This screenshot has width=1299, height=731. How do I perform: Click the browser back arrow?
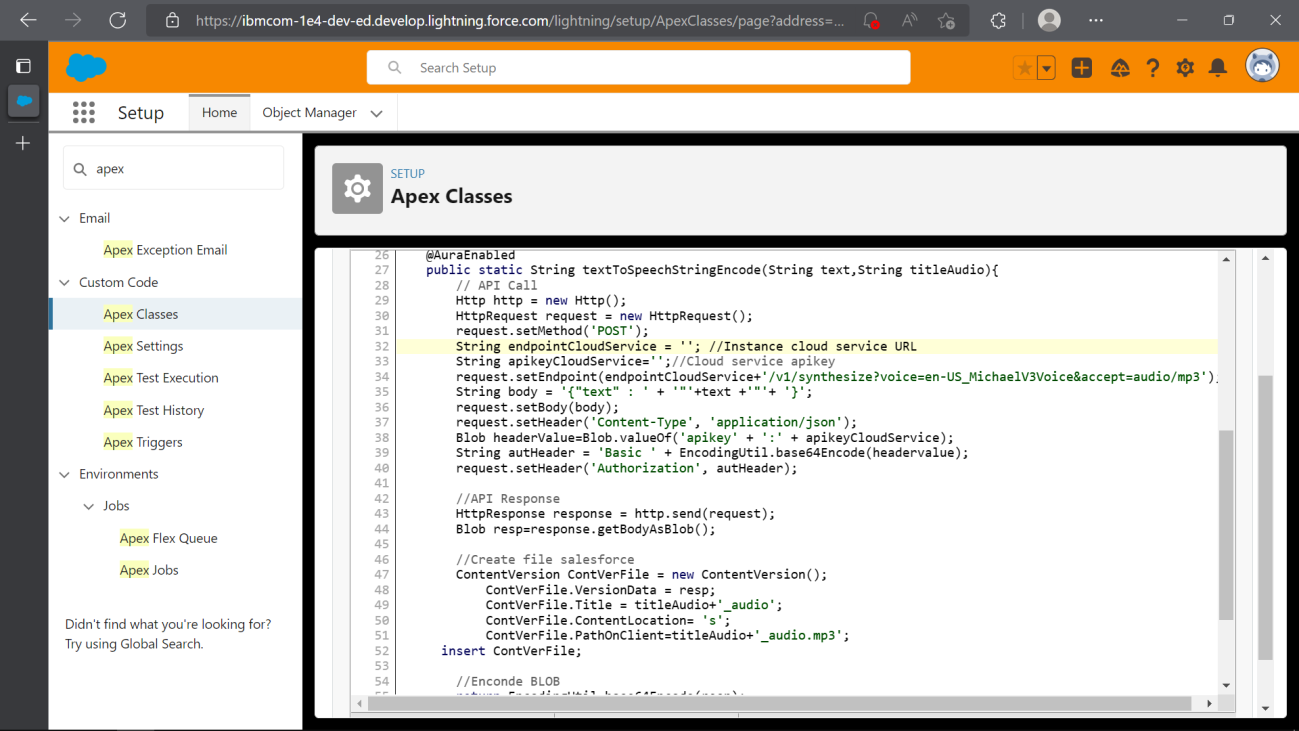27,19
